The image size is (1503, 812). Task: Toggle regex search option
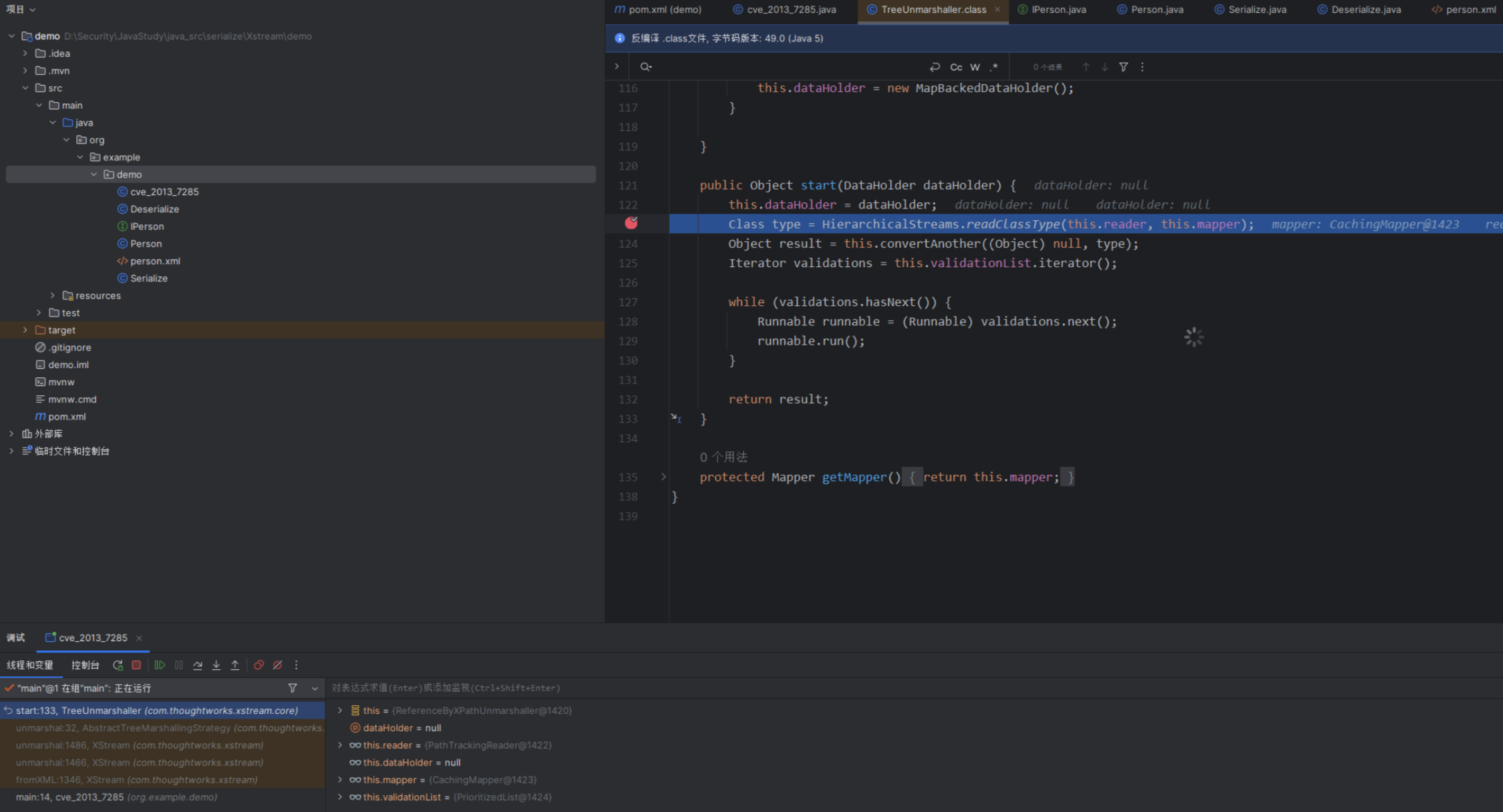pyautogui.click(x=994, y=67)
